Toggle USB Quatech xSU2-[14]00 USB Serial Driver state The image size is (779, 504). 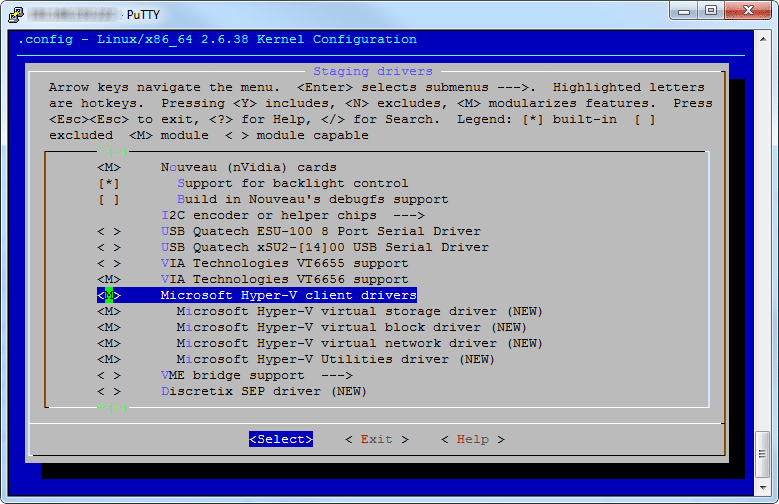point(109,248)
